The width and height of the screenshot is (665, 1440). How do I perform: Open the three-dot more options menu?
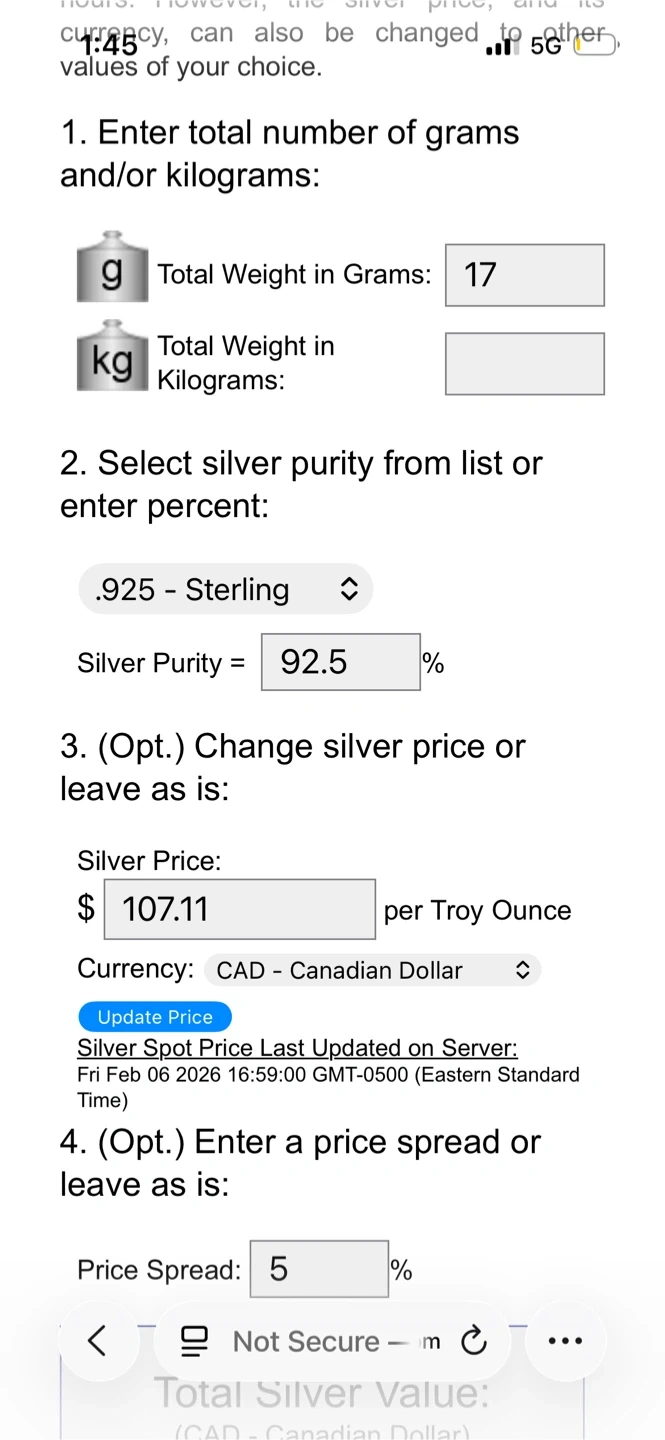(x=565, y=1341)
